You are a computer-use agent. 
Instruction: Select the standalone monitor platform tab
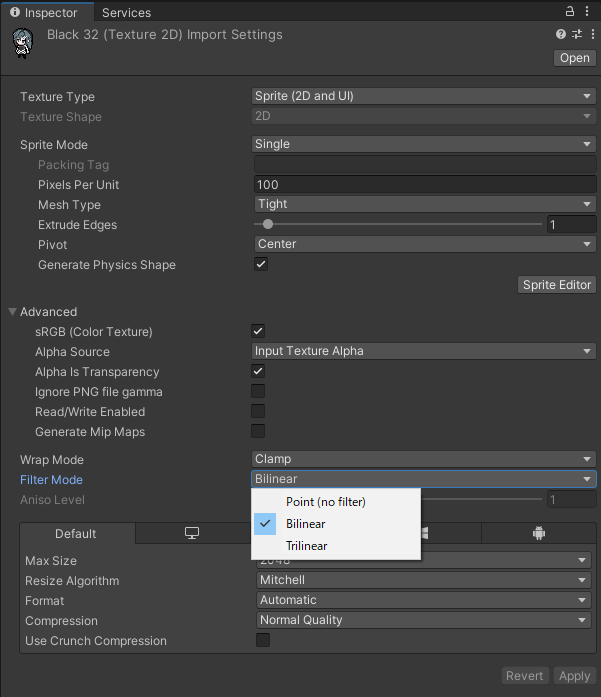tap(192, 533)
